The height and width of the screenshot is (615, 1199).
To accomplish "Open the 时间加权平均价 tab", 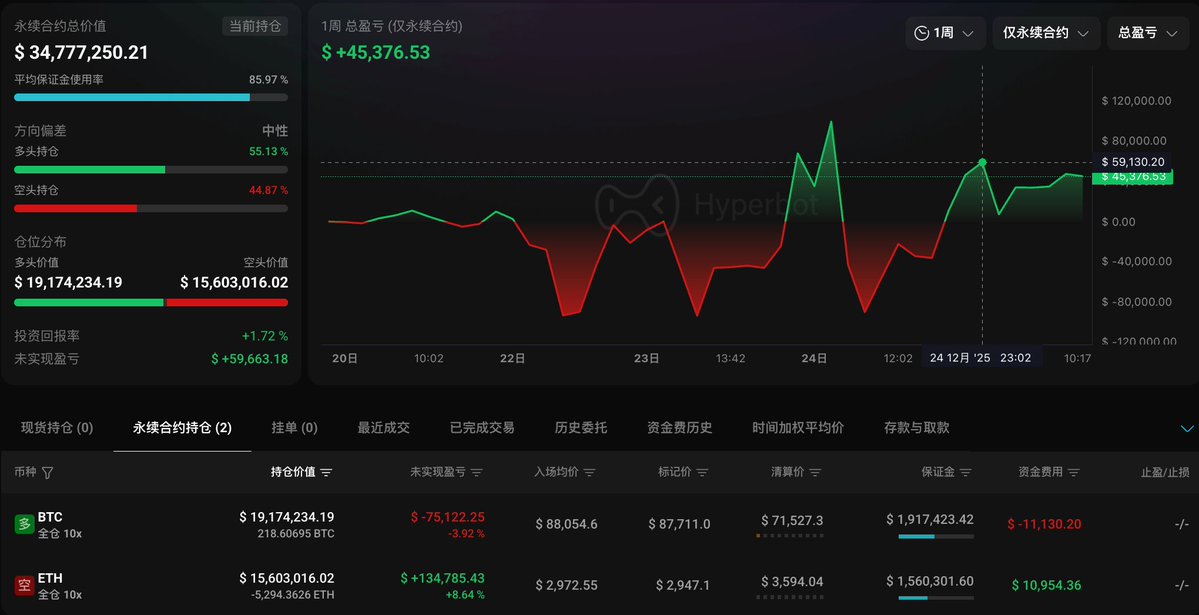I will point(798,428).
